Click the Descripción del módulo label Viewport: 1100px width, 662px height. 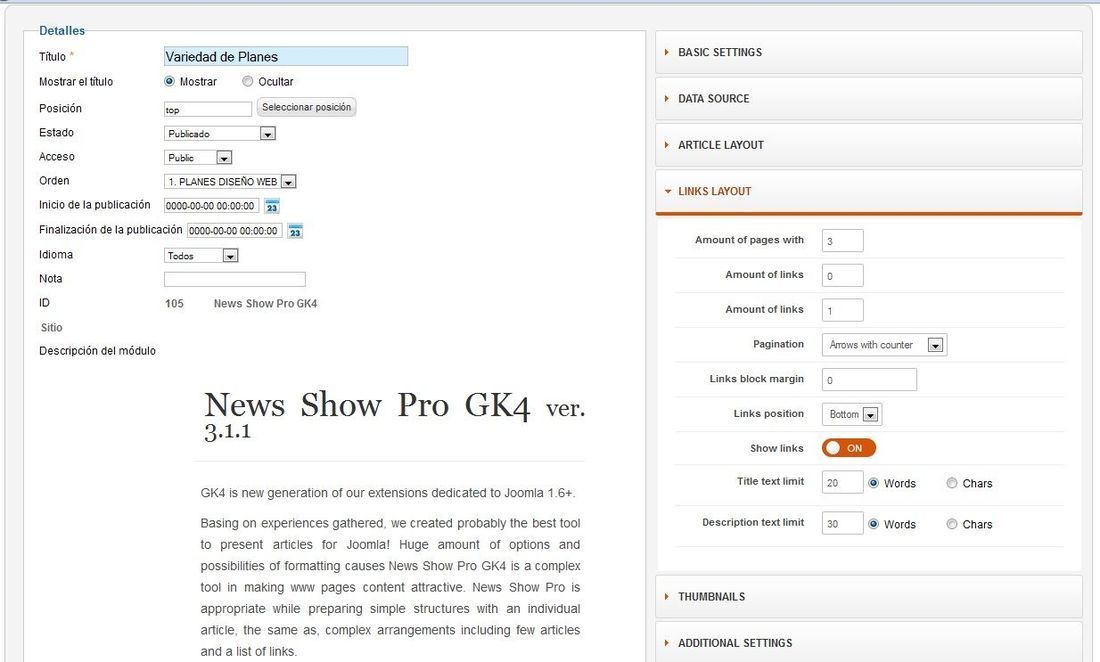98,351
